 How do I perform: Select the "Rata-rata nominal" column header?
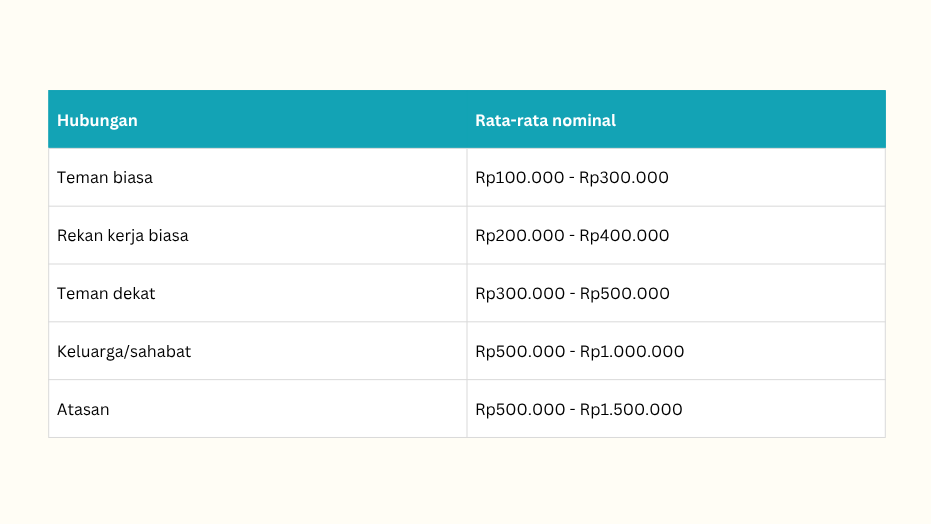click(545, 120)
